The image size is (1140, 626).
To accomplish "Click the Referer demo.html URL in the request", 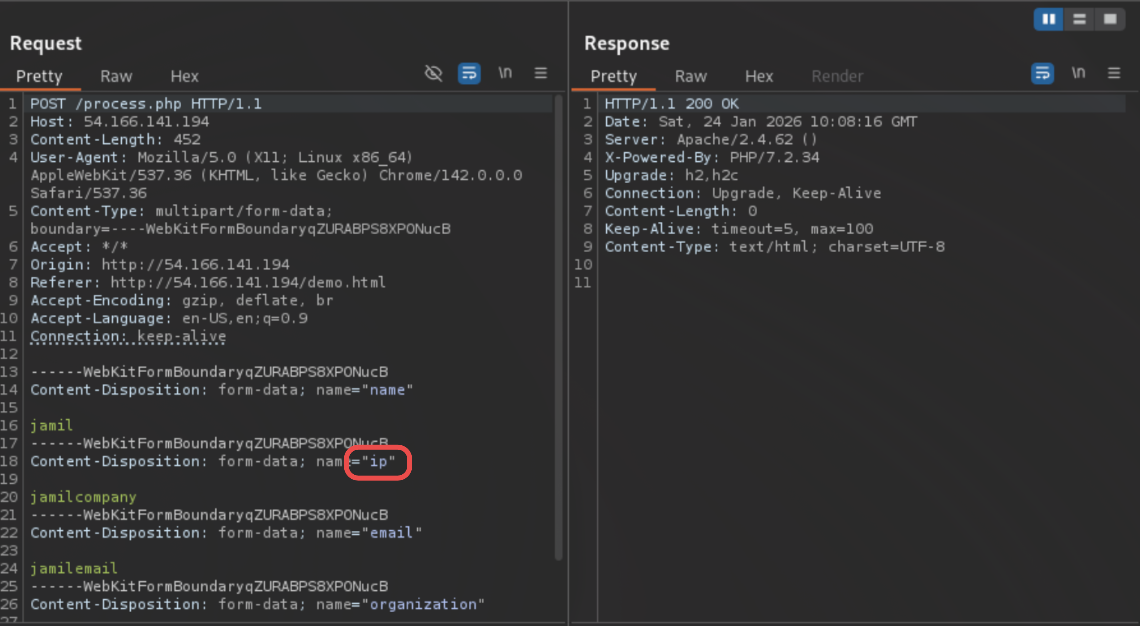I will pos(248,282).
